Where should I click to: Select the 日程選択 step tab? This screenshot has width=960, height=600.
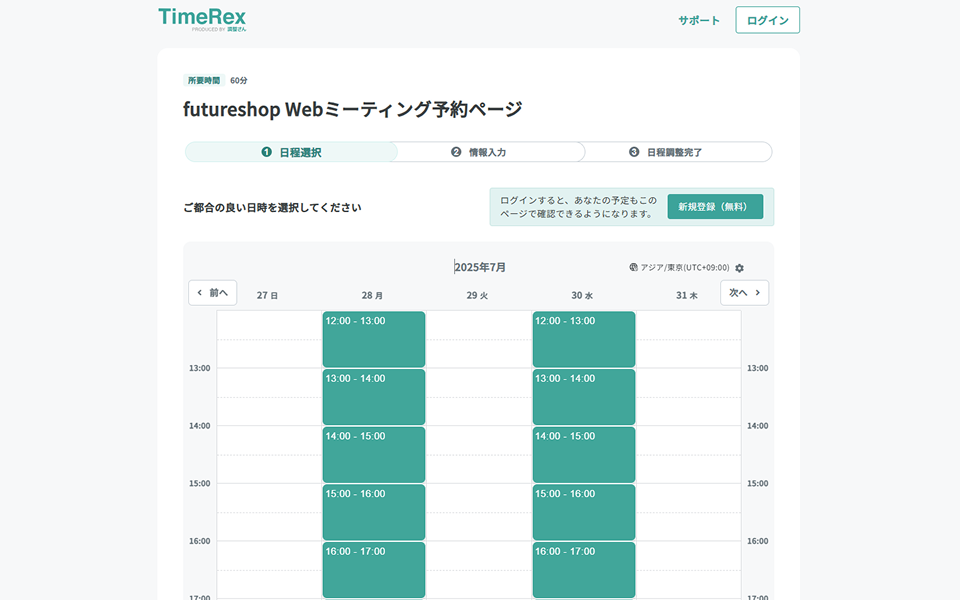(291, 152)
